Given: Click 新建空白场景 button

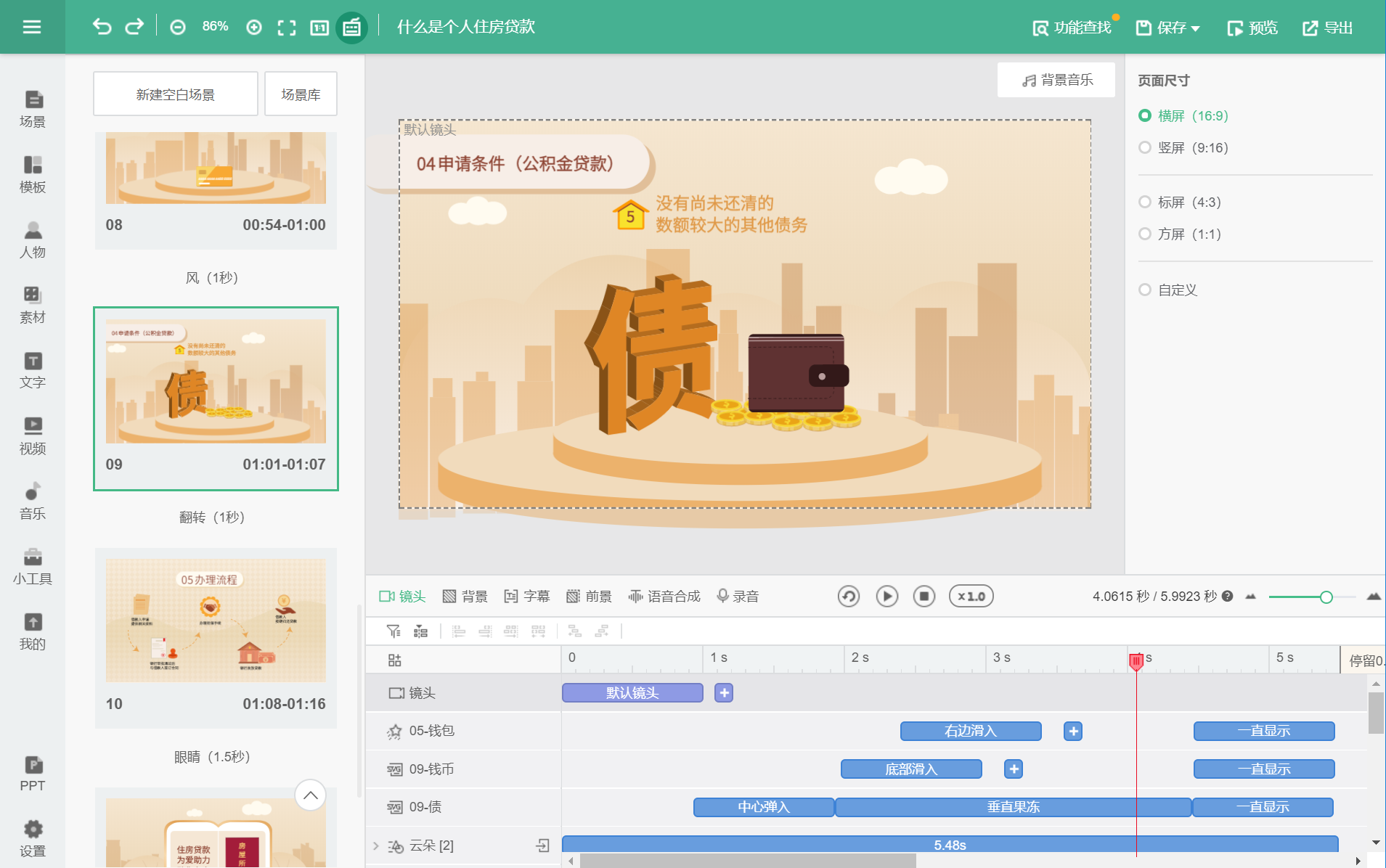Looking at the screenshot, I should pyautogui.click(x=176, y=94).
